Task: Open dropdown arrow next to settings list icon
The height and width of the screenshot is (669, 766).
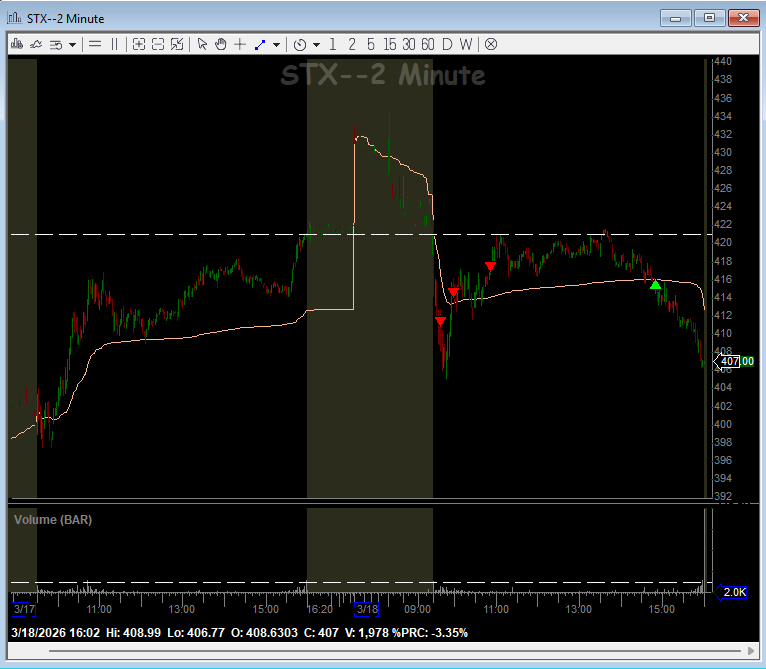Action: [x=72, y=45]
